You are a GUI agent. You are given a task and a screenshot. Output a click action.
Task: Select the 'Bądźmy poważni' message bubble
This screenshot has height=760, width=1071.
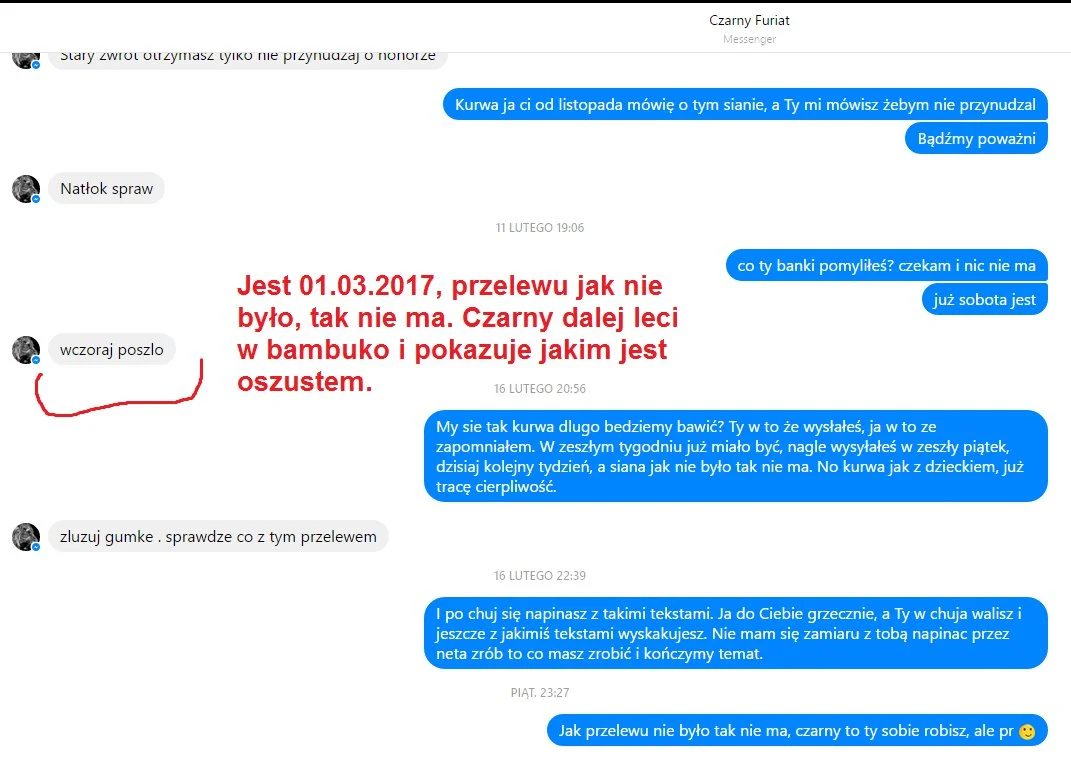(976, 139)
